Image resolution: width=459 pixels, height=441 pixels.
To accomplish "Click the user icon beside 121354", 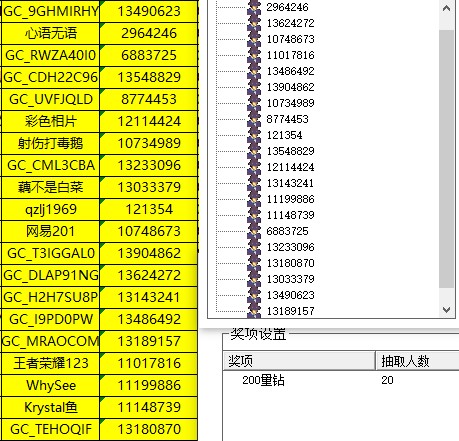I will click(x=254, y=135).
